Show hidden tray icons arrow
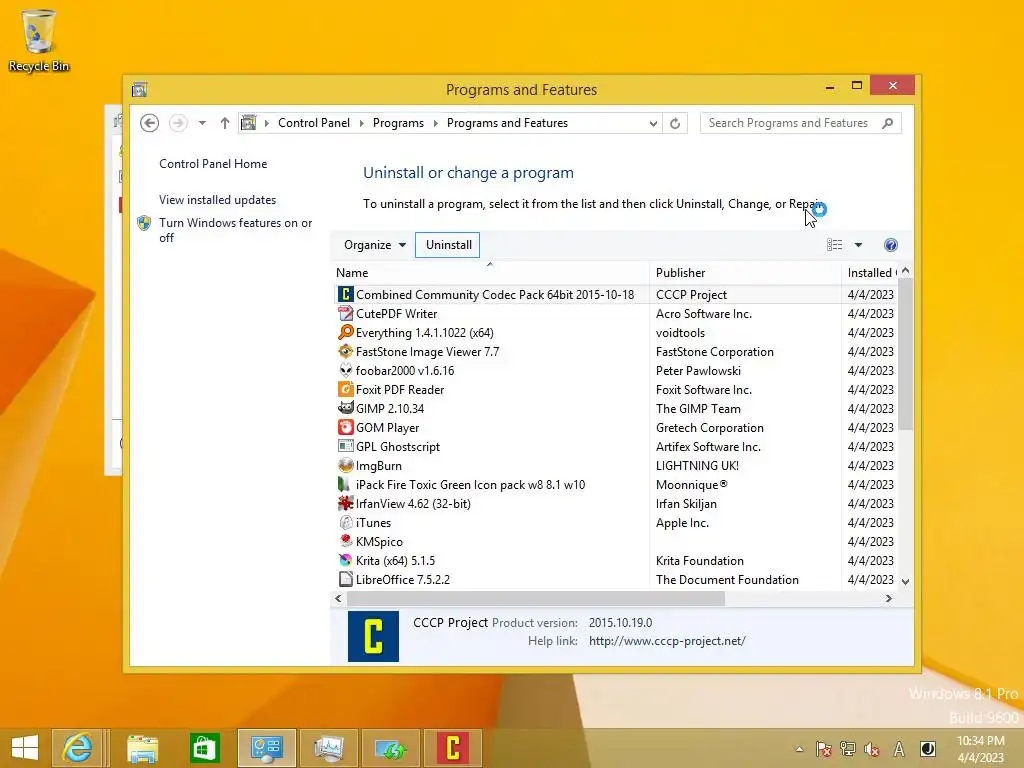 point(799,749)
